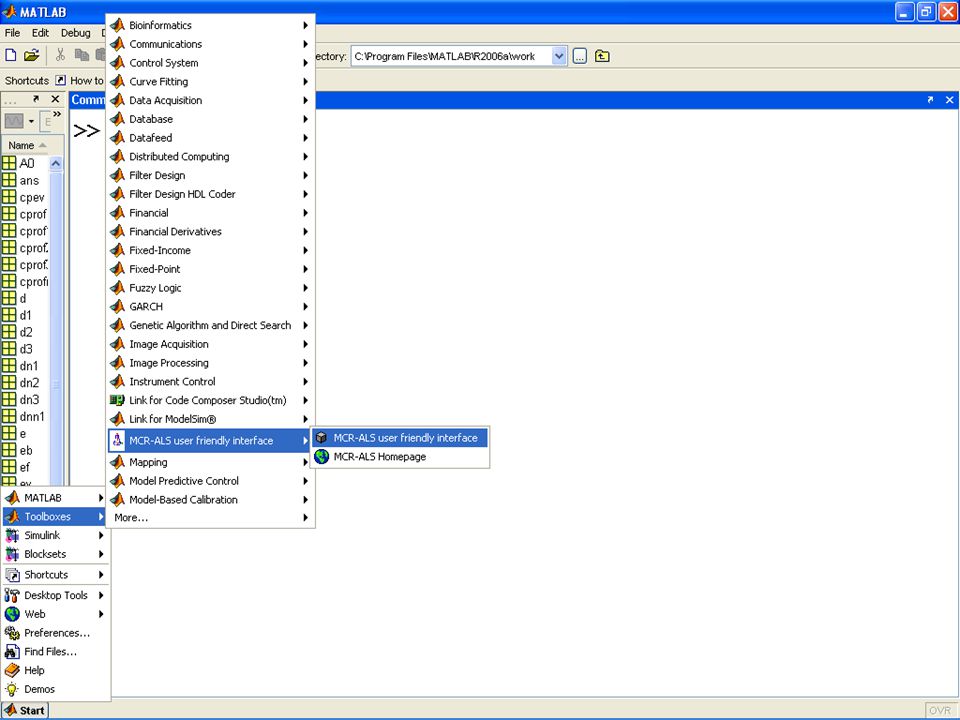The image size is (960, 720).
Task: Open the Bioinformatics toolbox submenu
Action: (x=210, y=25)
